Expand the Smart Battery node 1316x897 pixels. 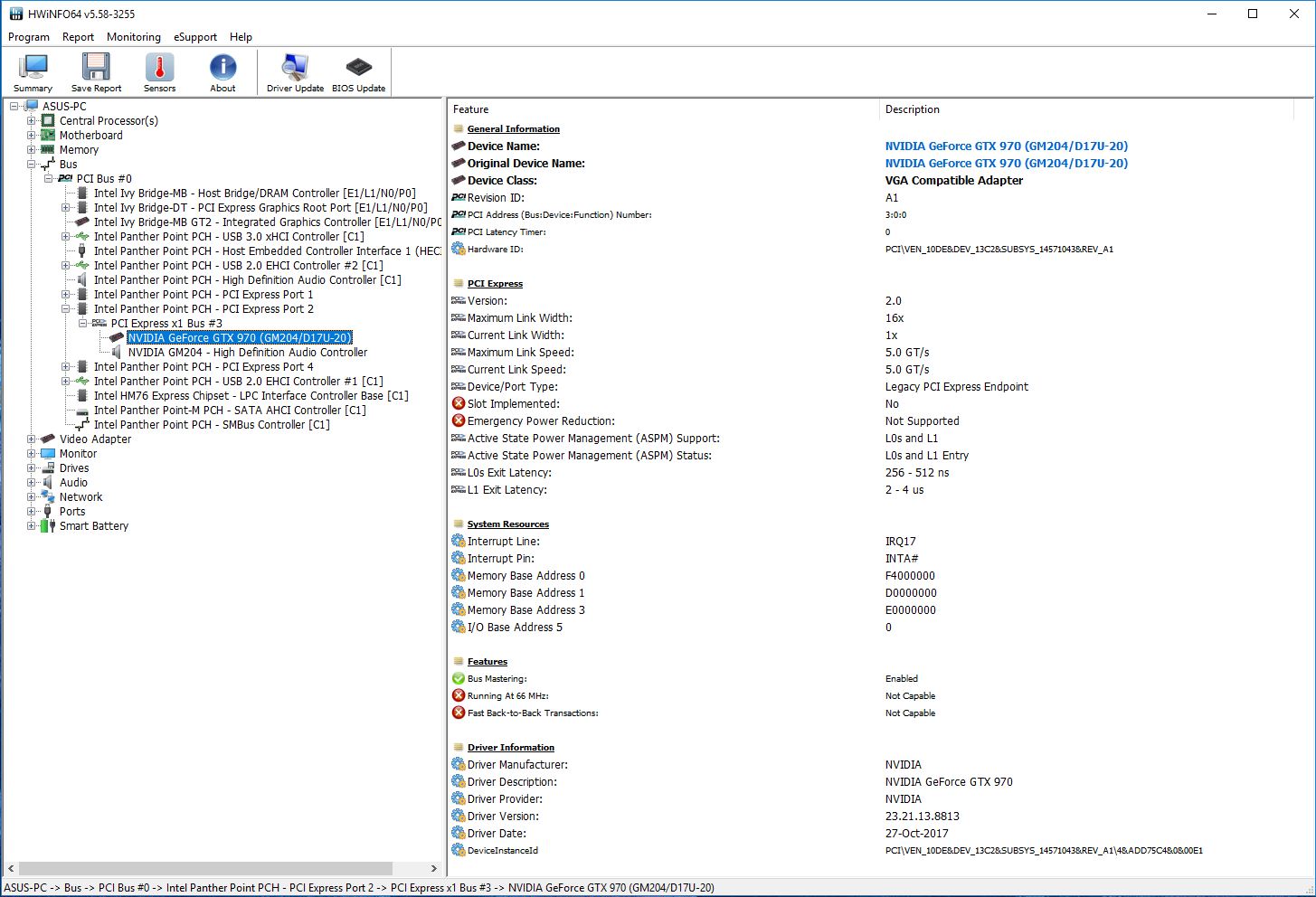(x=31, y=525)
